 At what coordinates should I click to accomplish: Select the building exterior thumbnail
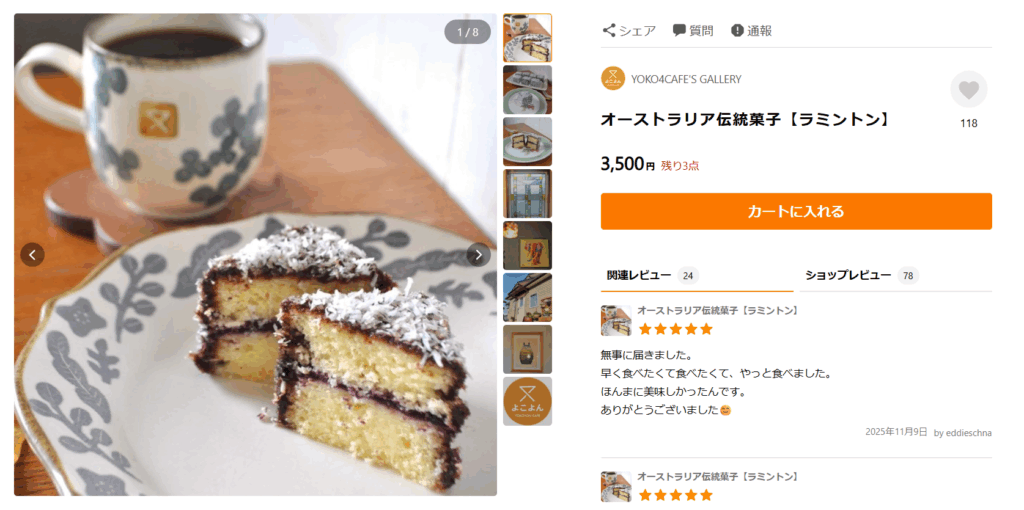point(527,297)
